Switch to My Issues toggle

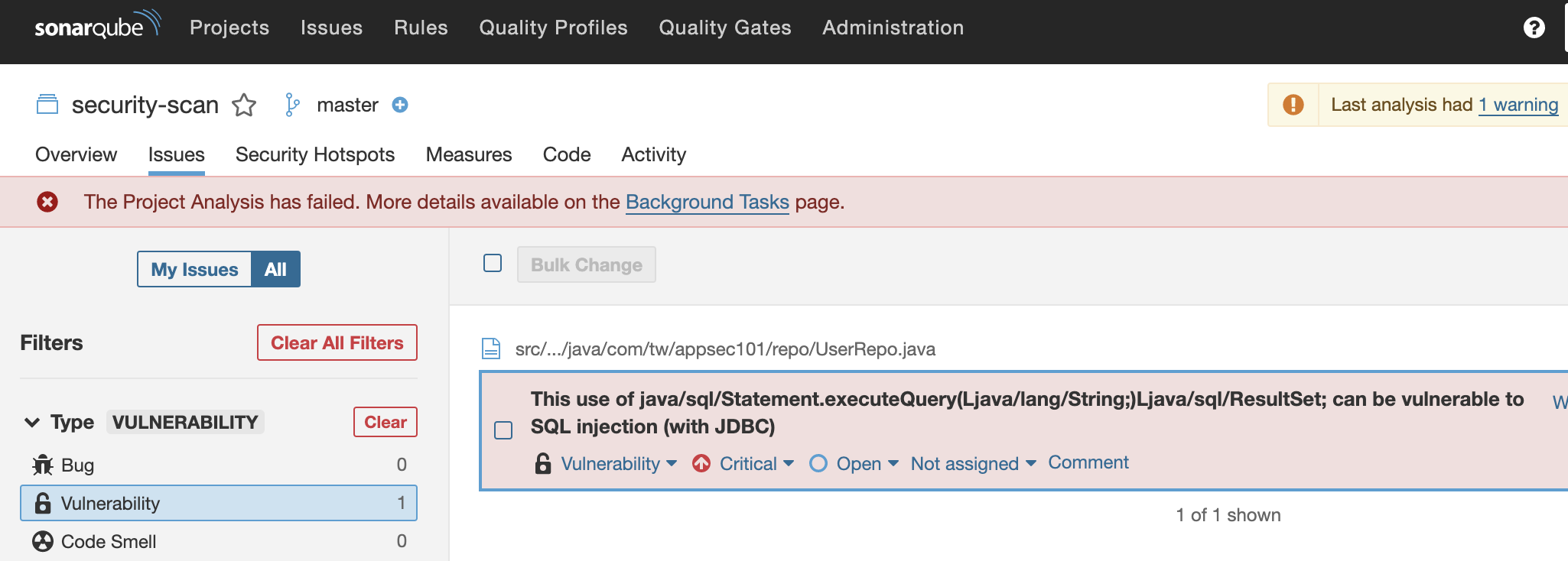194,270
